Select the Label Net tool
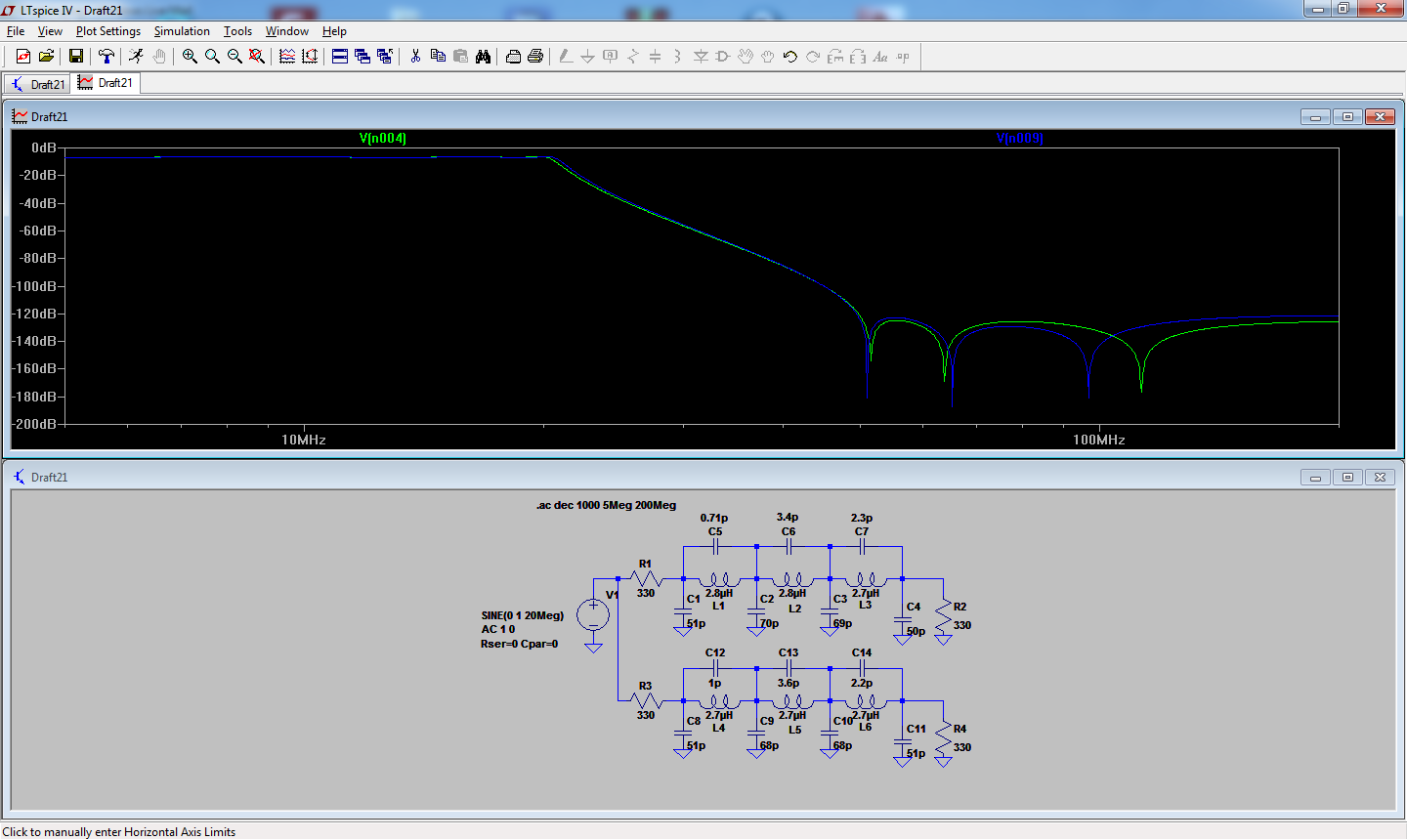This screenshot has height=840, width=1407. click(611, 57)
